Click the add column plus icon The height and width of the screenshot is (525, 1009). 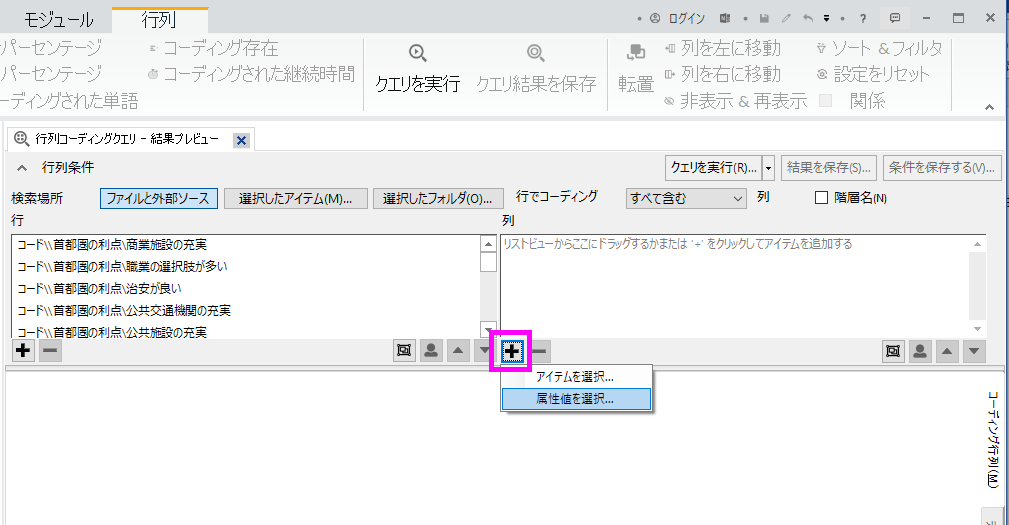click(x=512, y=351)
